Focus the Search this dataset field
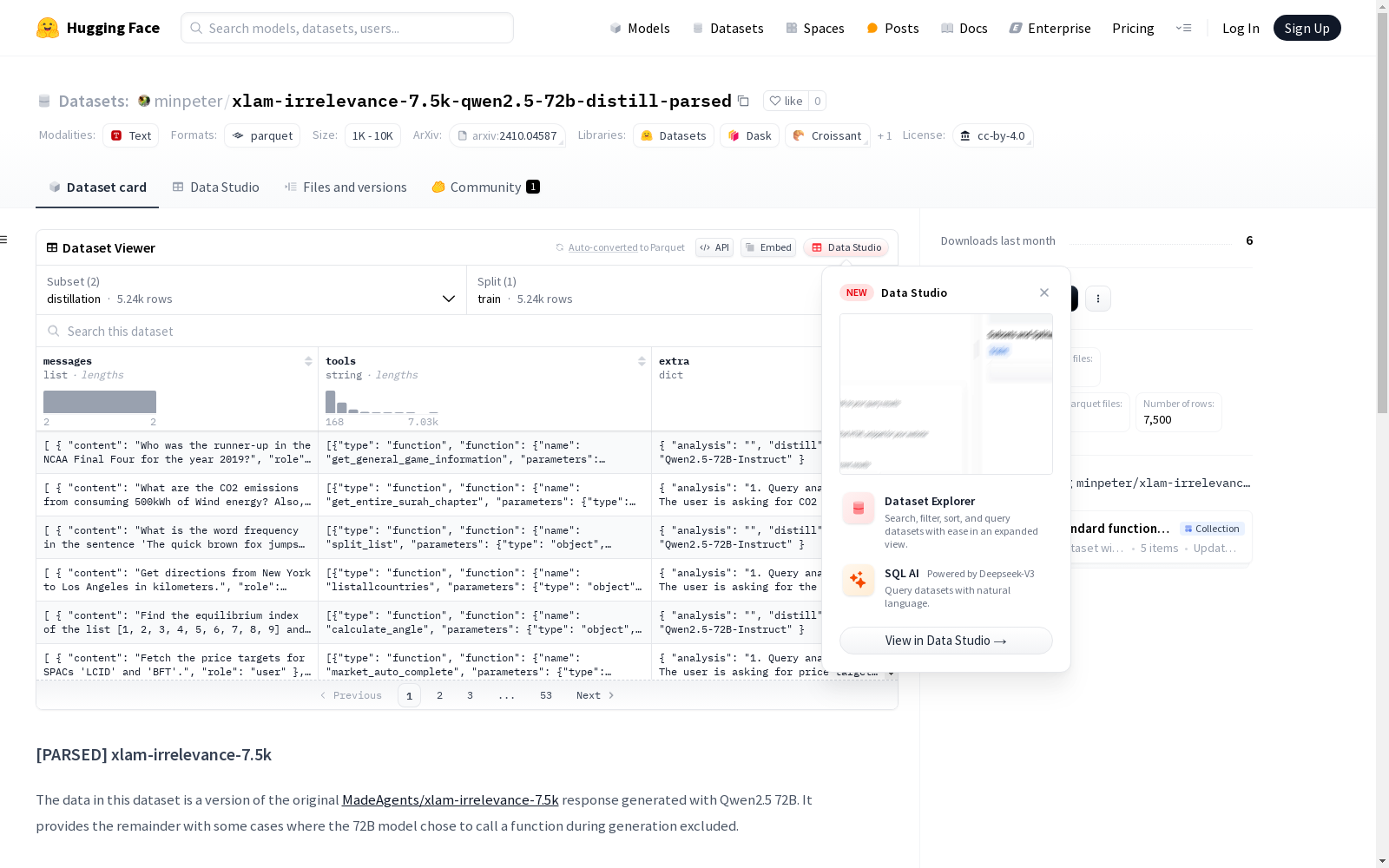This screenshot has width=1389, height=868. tap(429, 331)
